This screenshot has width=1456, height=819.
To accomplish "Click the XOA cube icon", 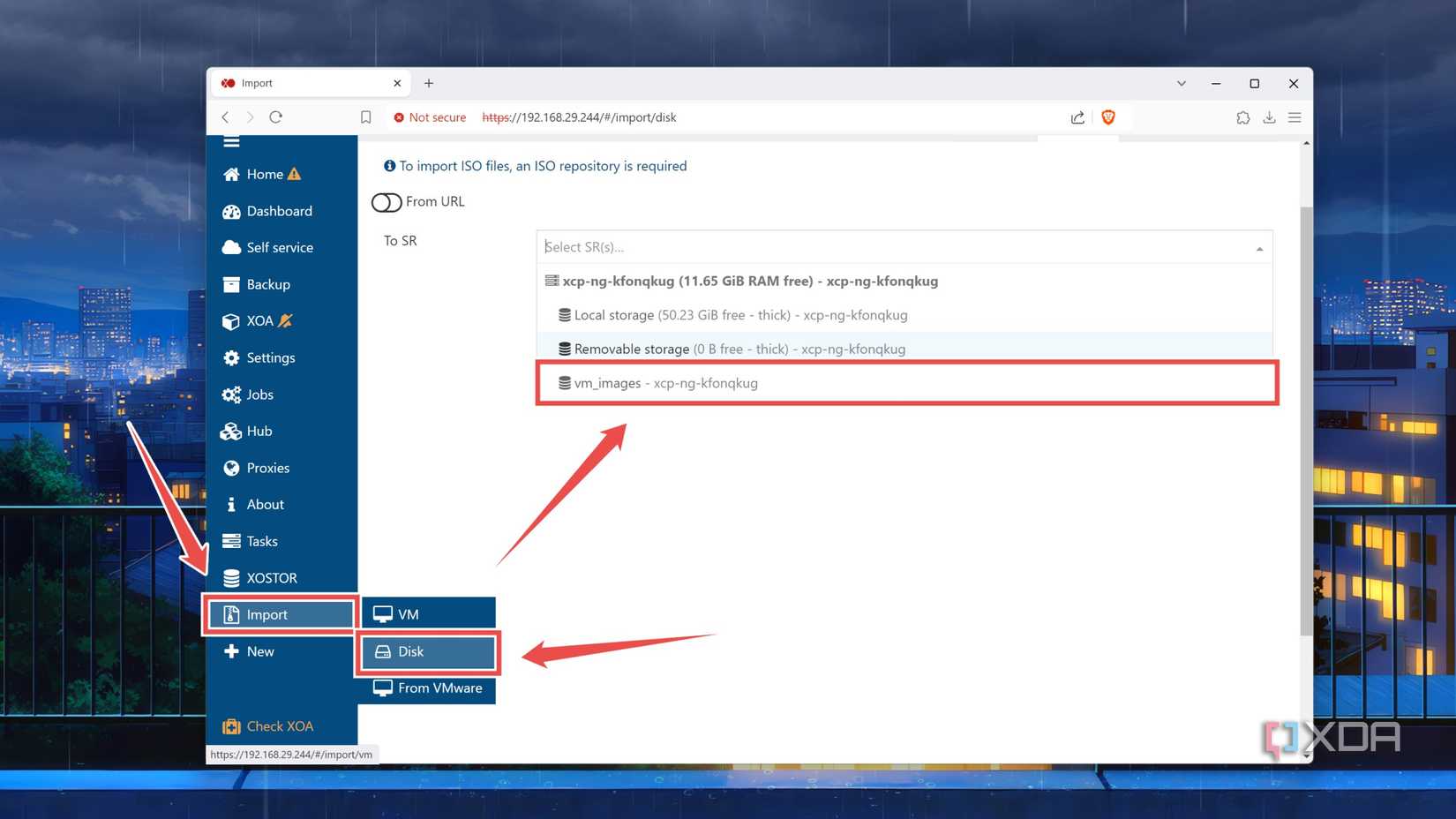I will [231, 321].
